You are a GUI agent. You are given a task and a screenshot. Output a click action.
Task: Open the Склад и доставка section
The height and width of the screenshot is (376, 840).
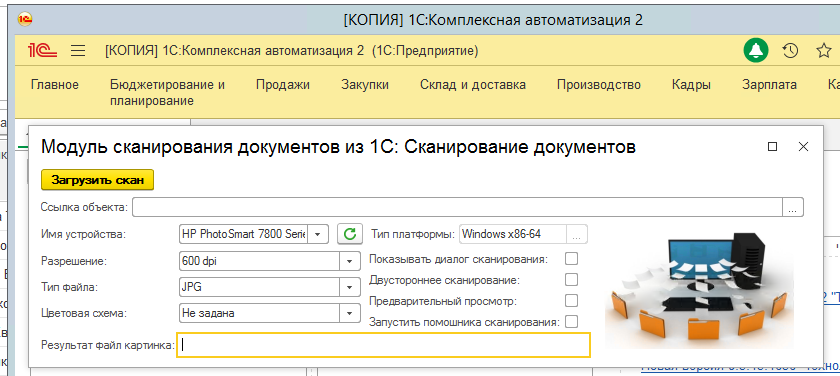[472, 85]
